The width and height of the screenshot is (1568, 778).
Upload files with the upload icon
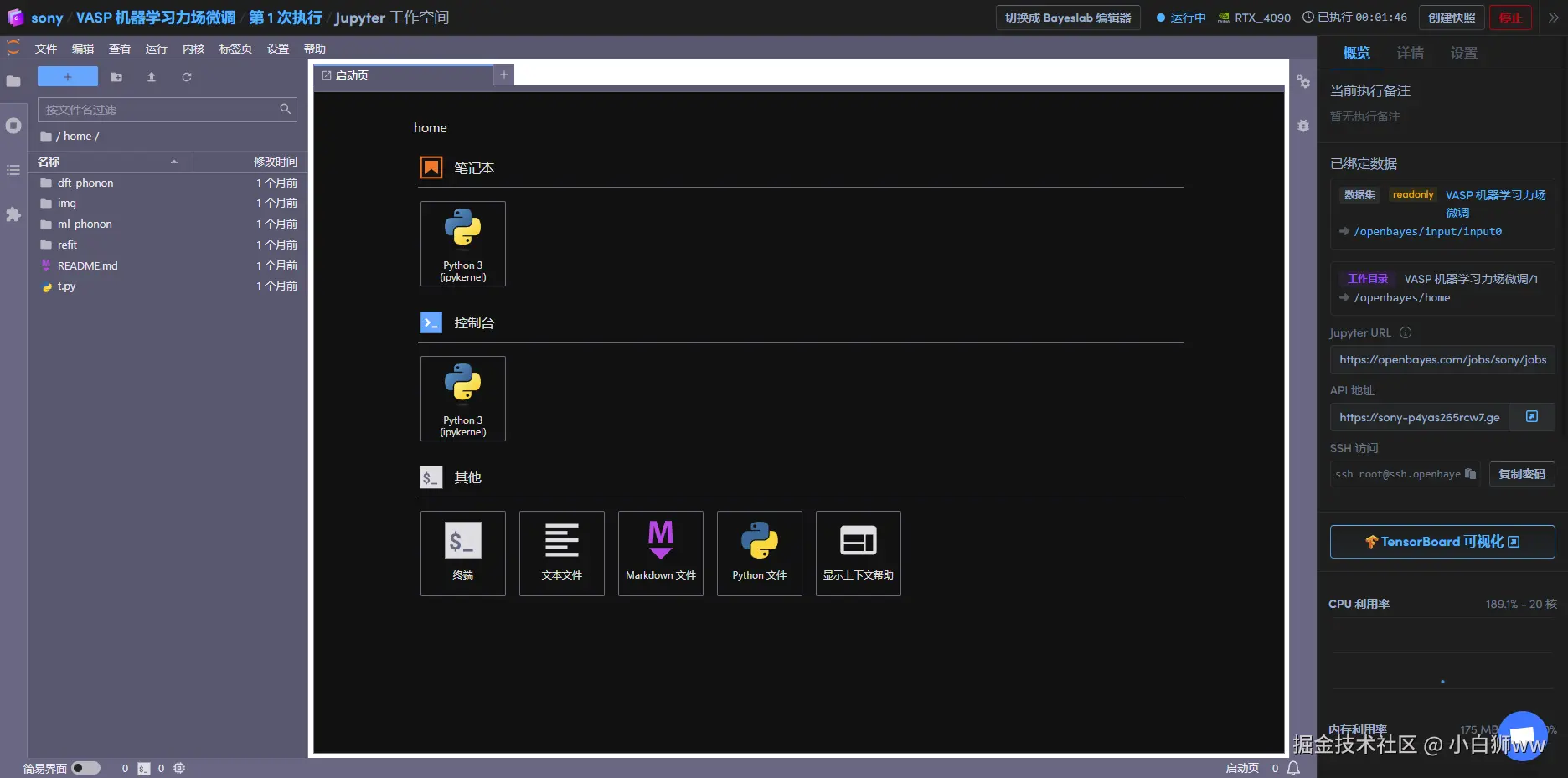[x=152, y=77]
